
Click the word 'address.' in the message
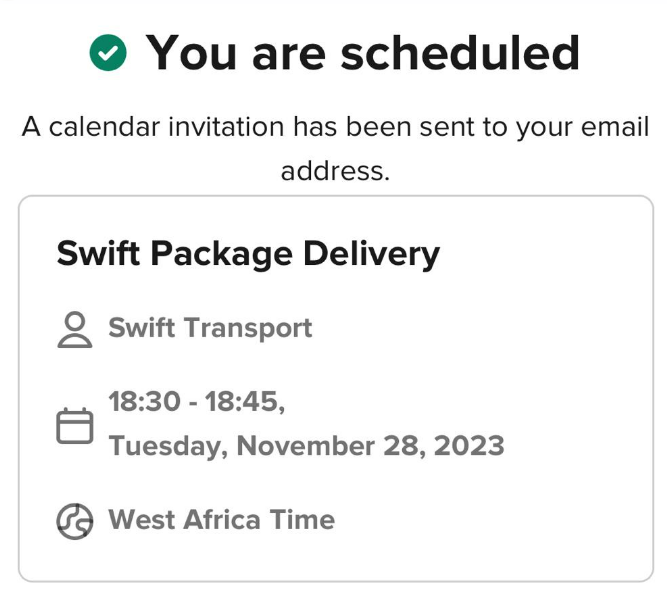pos(335,171)
